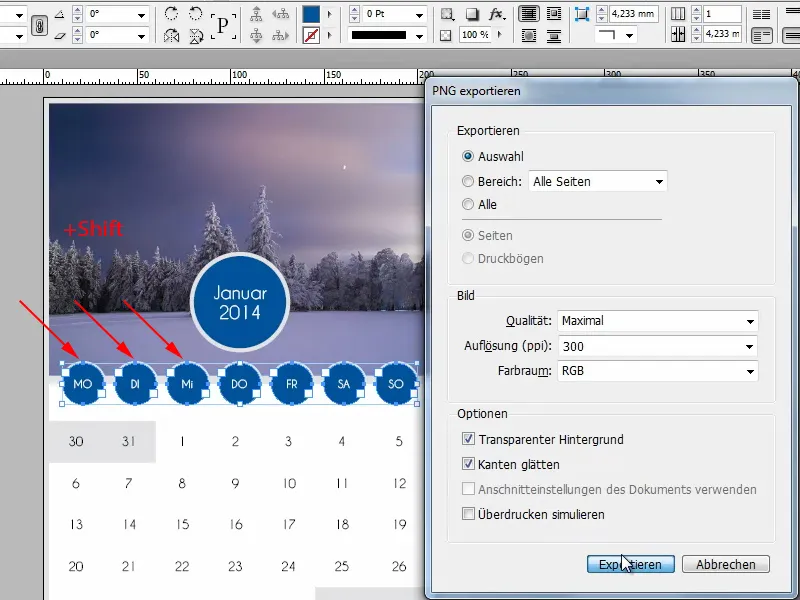Click the rotation angle icon
This screenshot has height=600, width=800.
coord(60,14)
